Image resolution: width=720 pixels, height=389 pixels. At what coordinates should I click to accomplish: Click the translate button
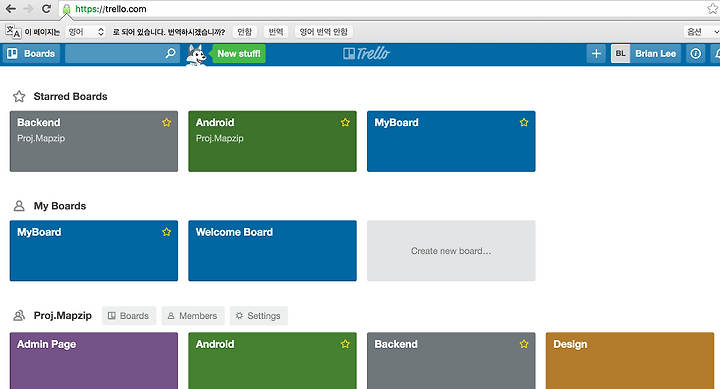(276, 32)
